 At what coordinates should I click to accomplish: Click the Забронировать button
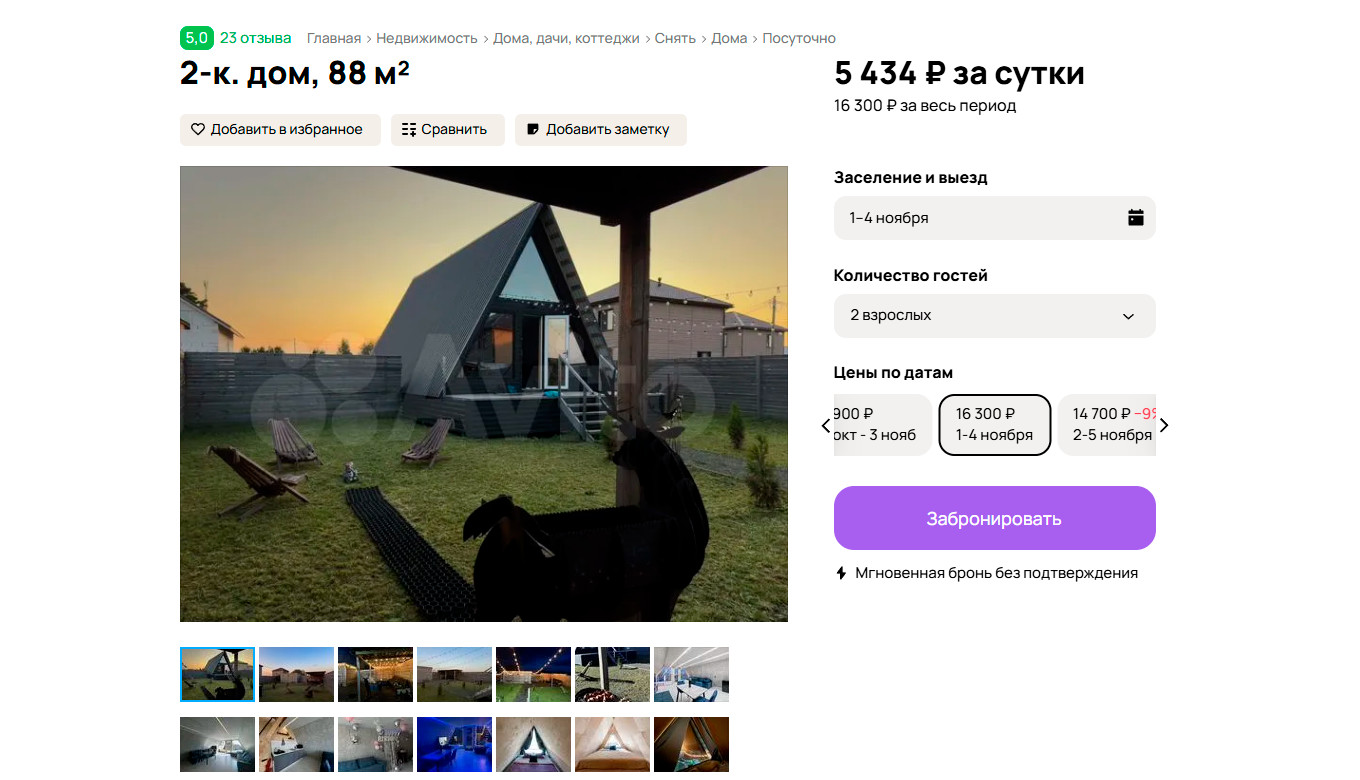995,518
